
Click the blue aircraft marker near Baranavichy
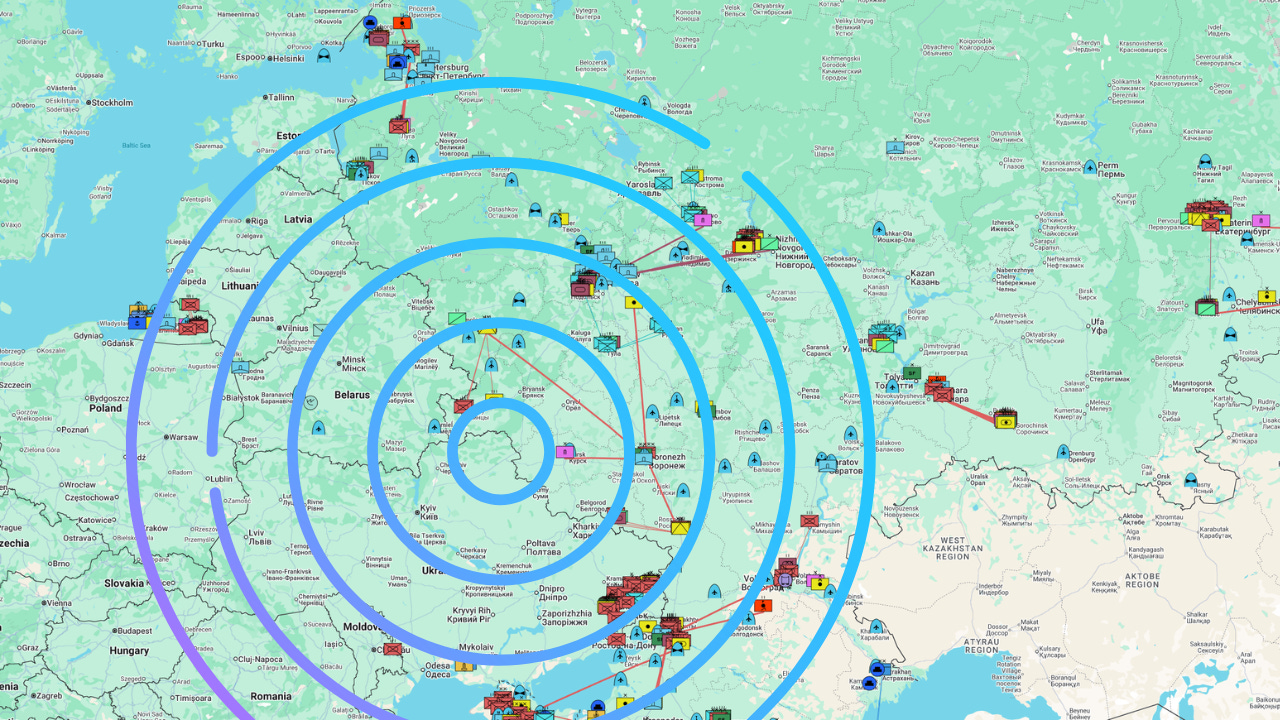tap(318, 428)
